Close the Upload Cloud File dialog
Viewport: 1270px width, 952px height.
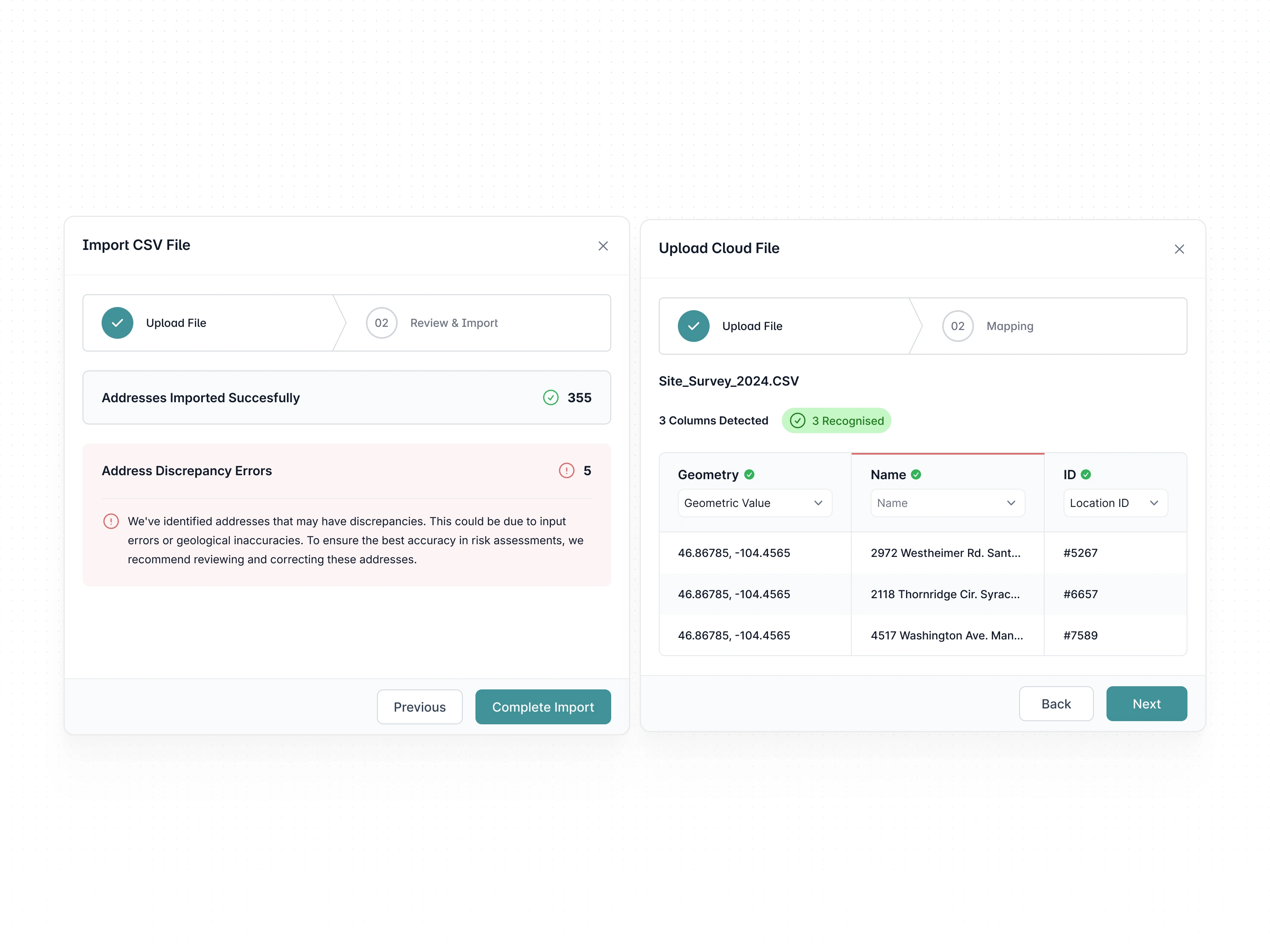(x=1179, y=249)
